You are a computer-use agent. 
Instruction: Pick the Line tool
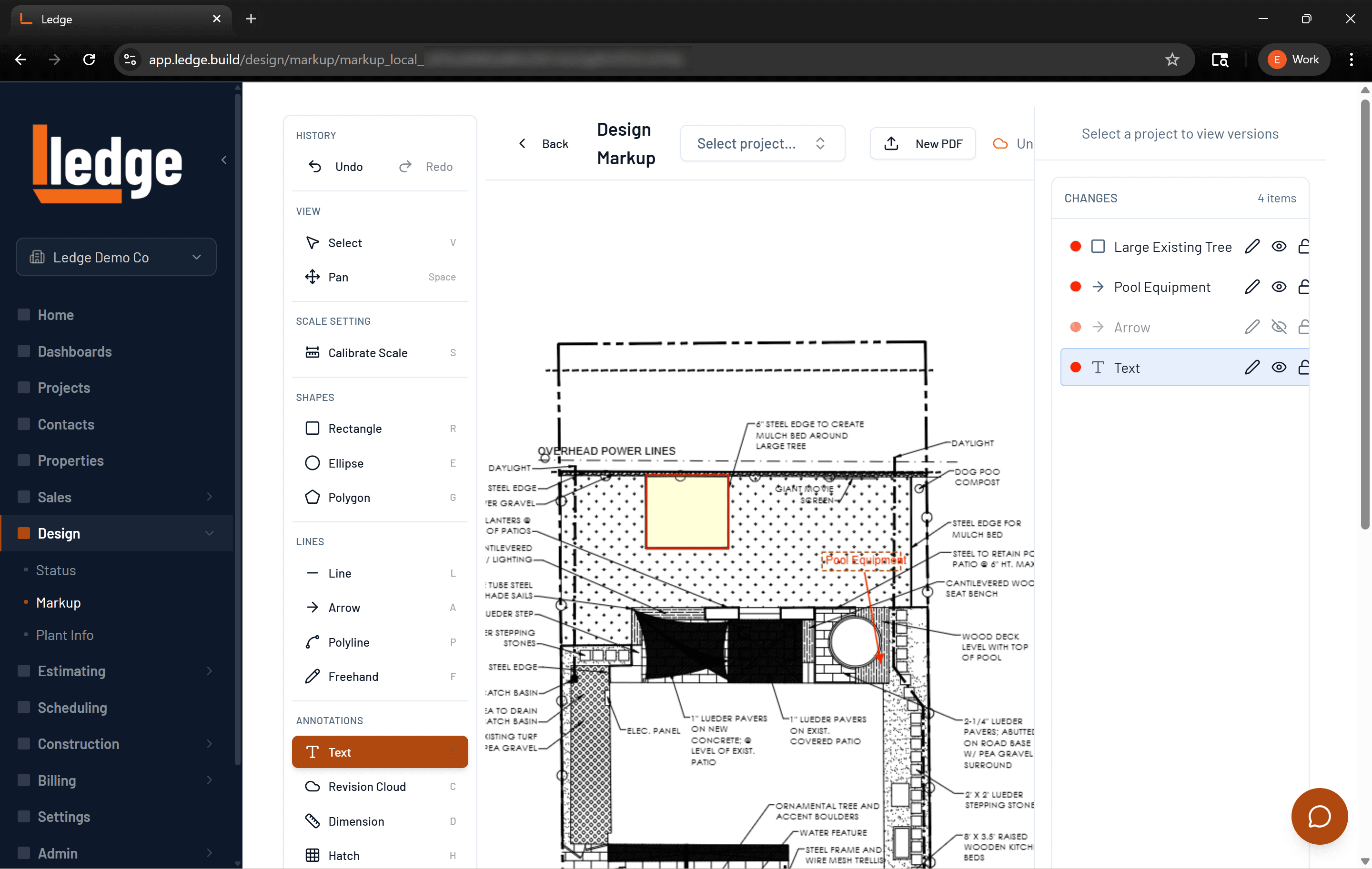tap(380, 573)
